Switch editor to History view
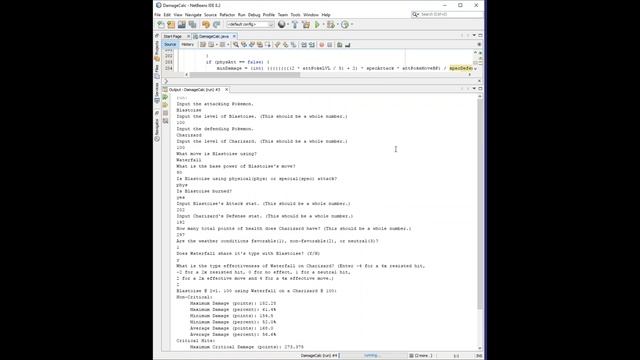The height and width of the screenshot is (360, 640). (187, 44)
